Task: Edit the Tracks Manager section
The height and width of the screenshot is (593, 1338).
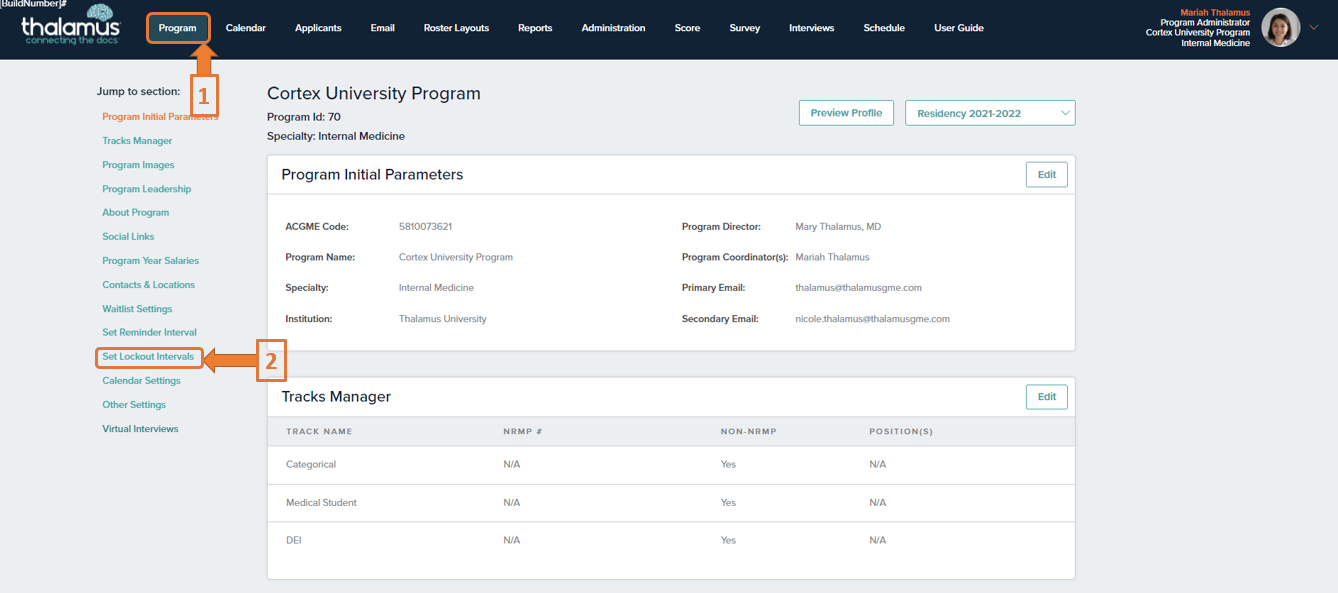Action: tap(1047, 397)
